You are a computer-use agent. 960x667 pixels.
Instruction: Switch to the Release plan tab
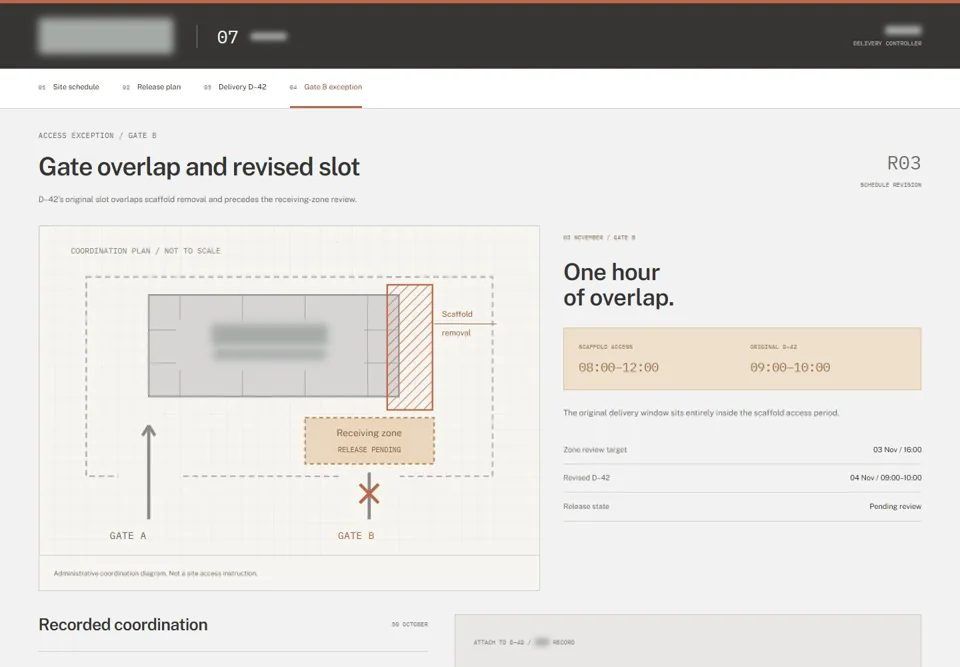coord(152,87)
